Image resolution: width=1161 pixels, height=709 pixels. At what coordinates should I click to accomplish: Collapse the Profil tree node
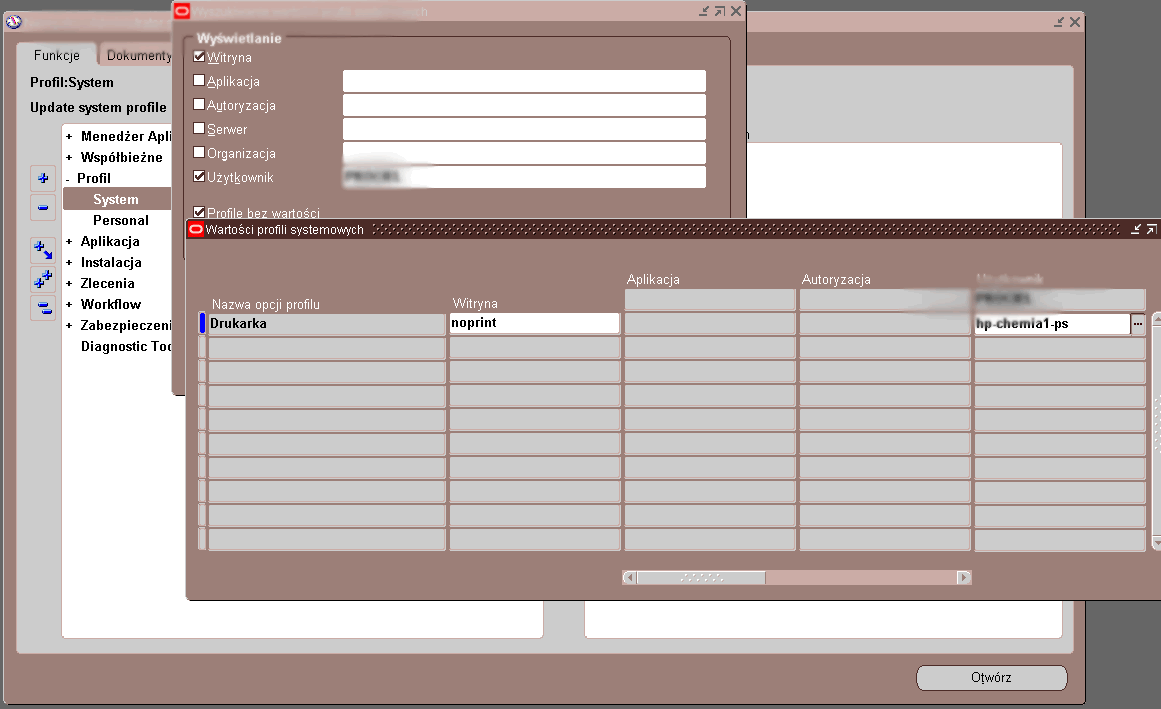pyautogui.click(x=68, y=179)
